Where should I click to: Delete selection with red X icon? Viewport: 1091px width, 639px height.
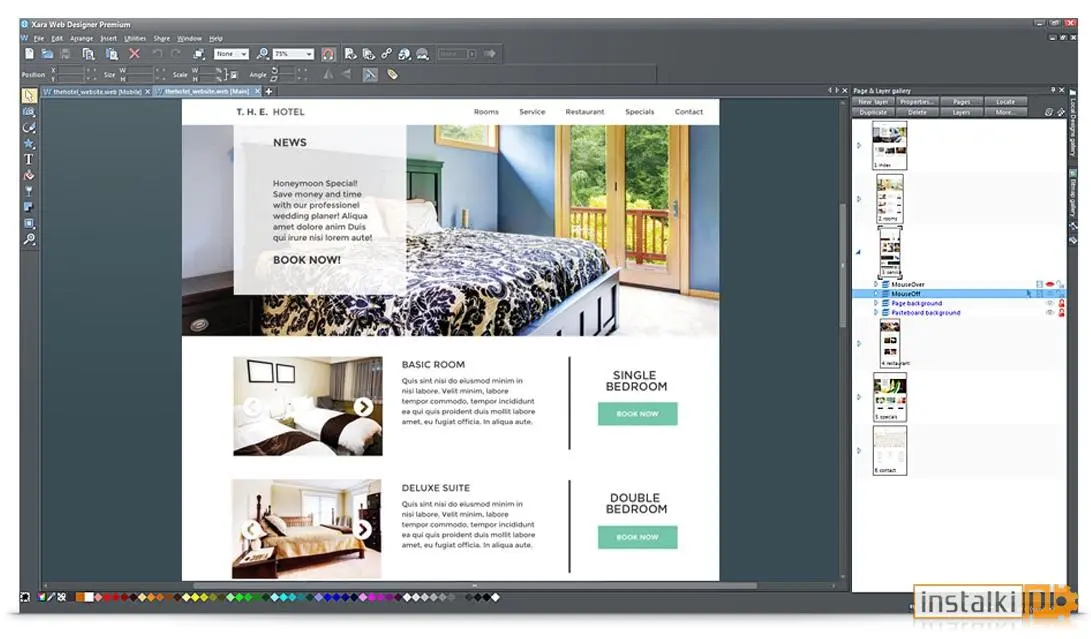pos(134,54)
